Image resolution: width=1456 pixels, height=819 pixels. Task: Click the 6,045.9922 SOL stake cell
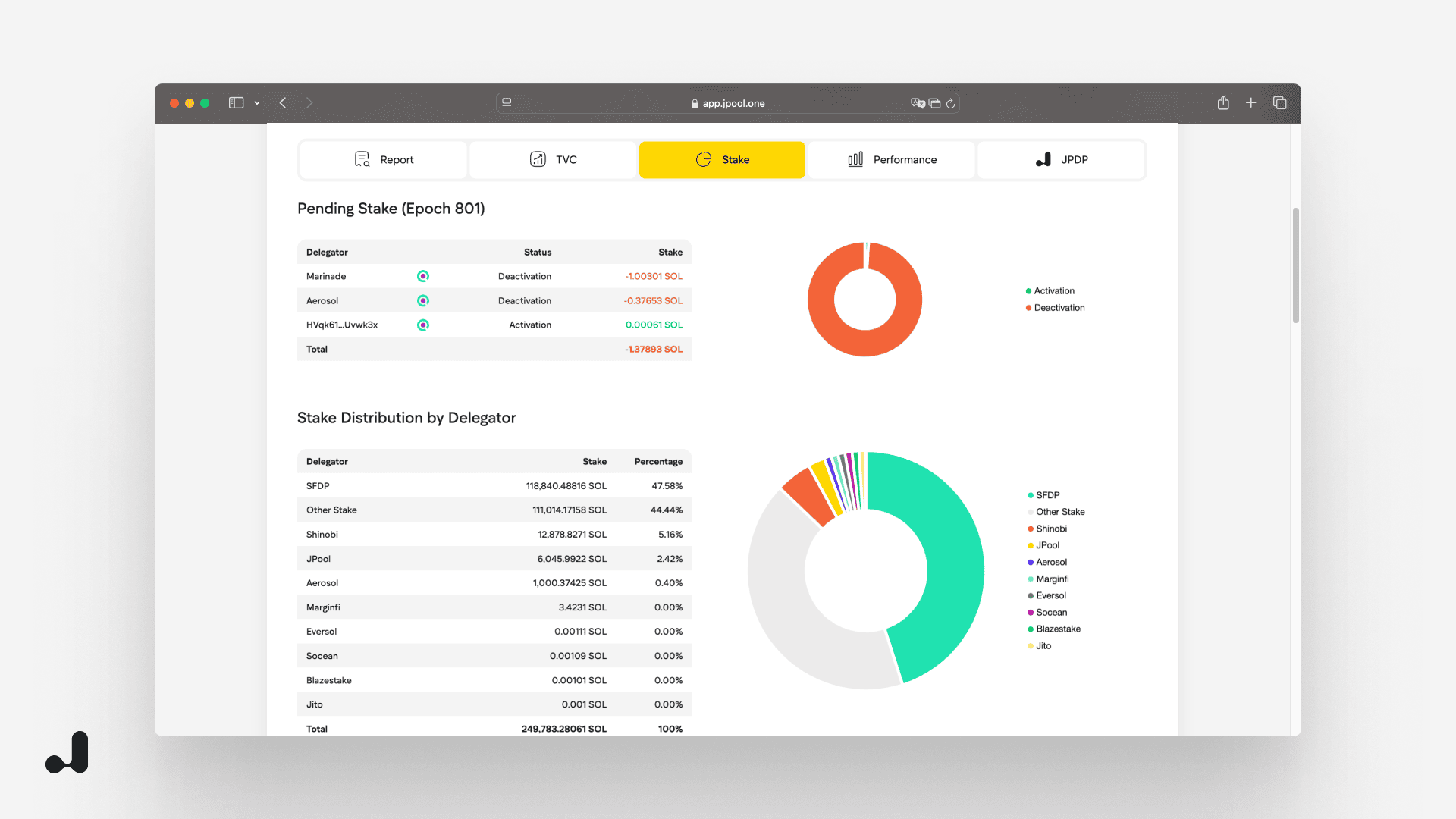[572, 558]
